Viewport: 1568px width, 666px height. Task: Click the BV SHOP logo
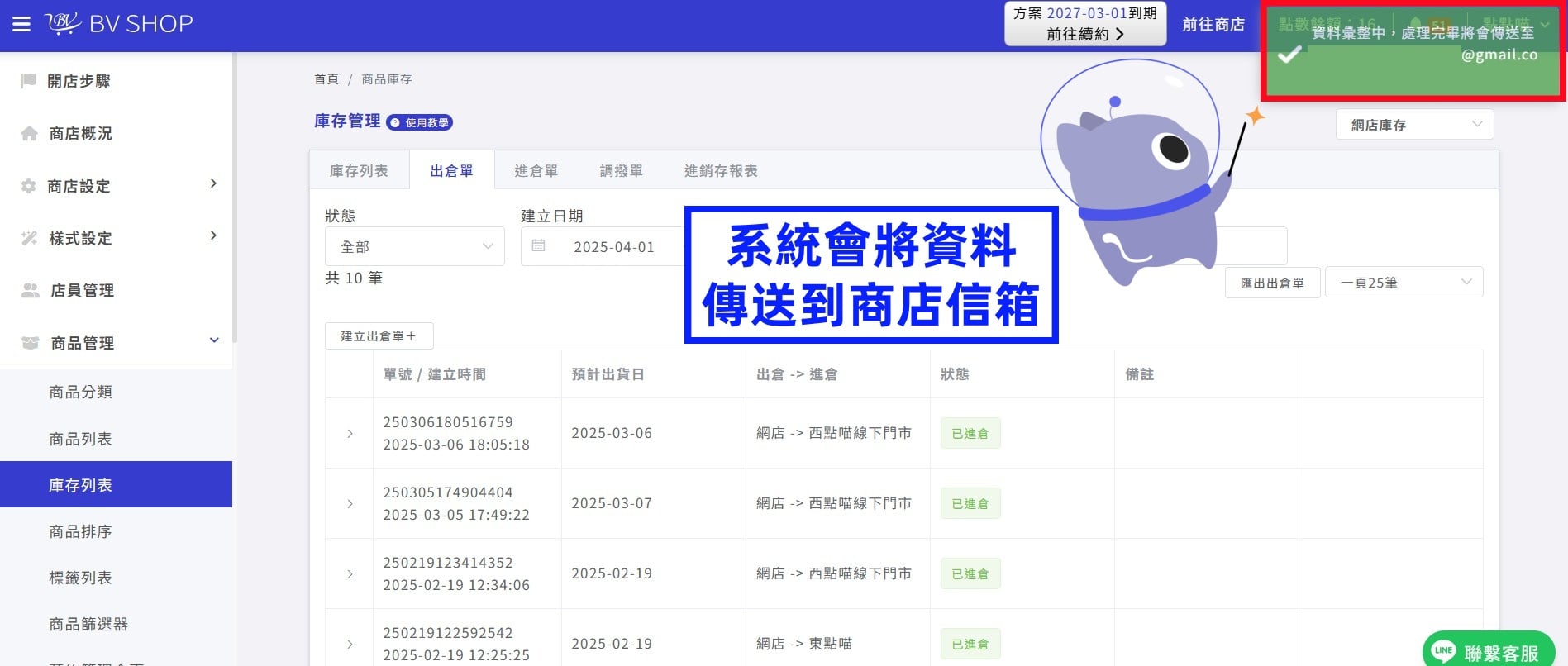(x=118, y=24)
